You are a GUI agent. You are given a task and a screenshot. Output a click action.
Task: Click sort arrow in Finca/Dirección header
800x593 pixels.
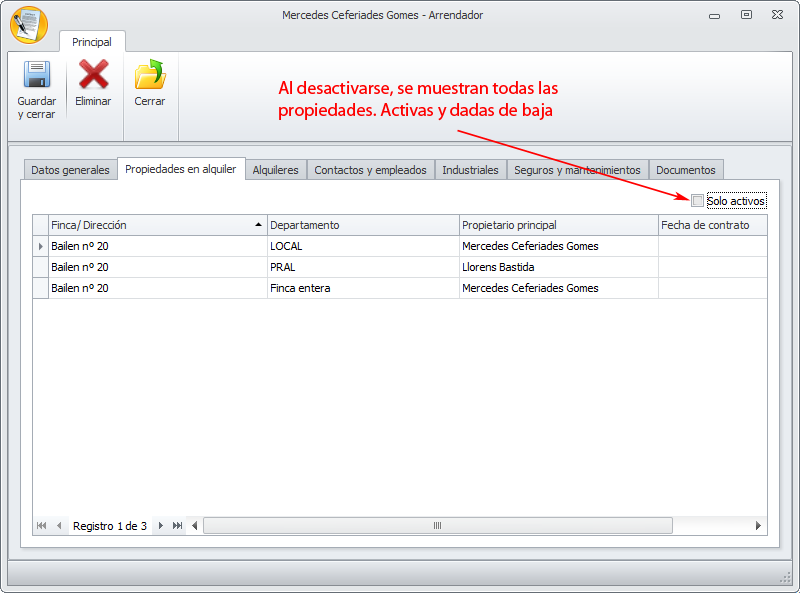tap(258, 225)
